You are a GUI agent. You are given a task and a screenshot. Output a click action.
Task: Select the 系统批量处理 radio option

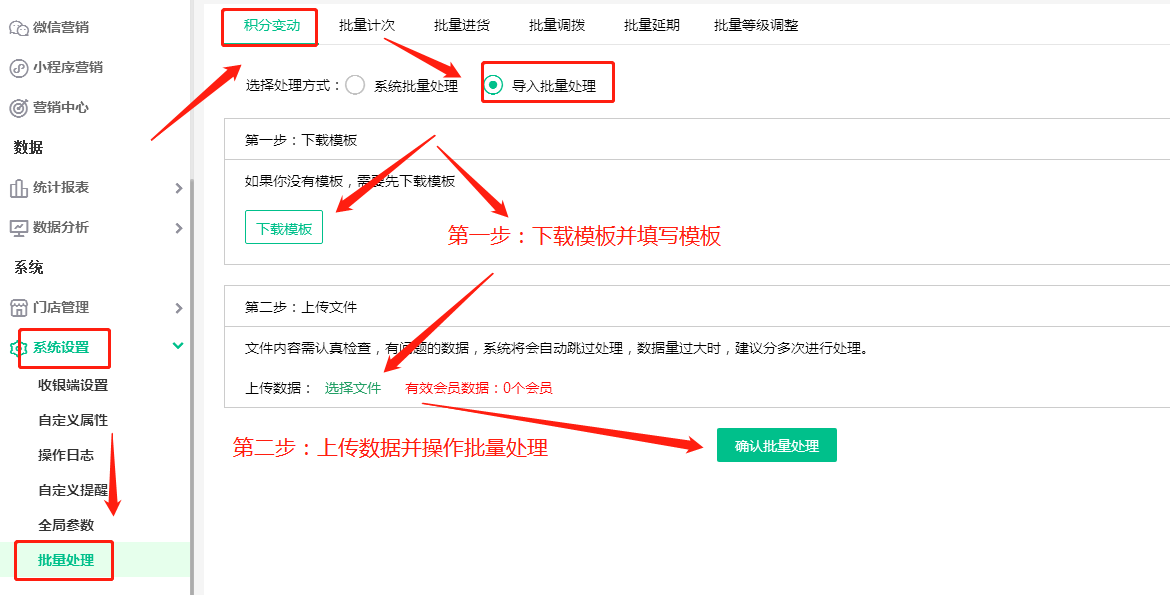click(x=354, y=85)
